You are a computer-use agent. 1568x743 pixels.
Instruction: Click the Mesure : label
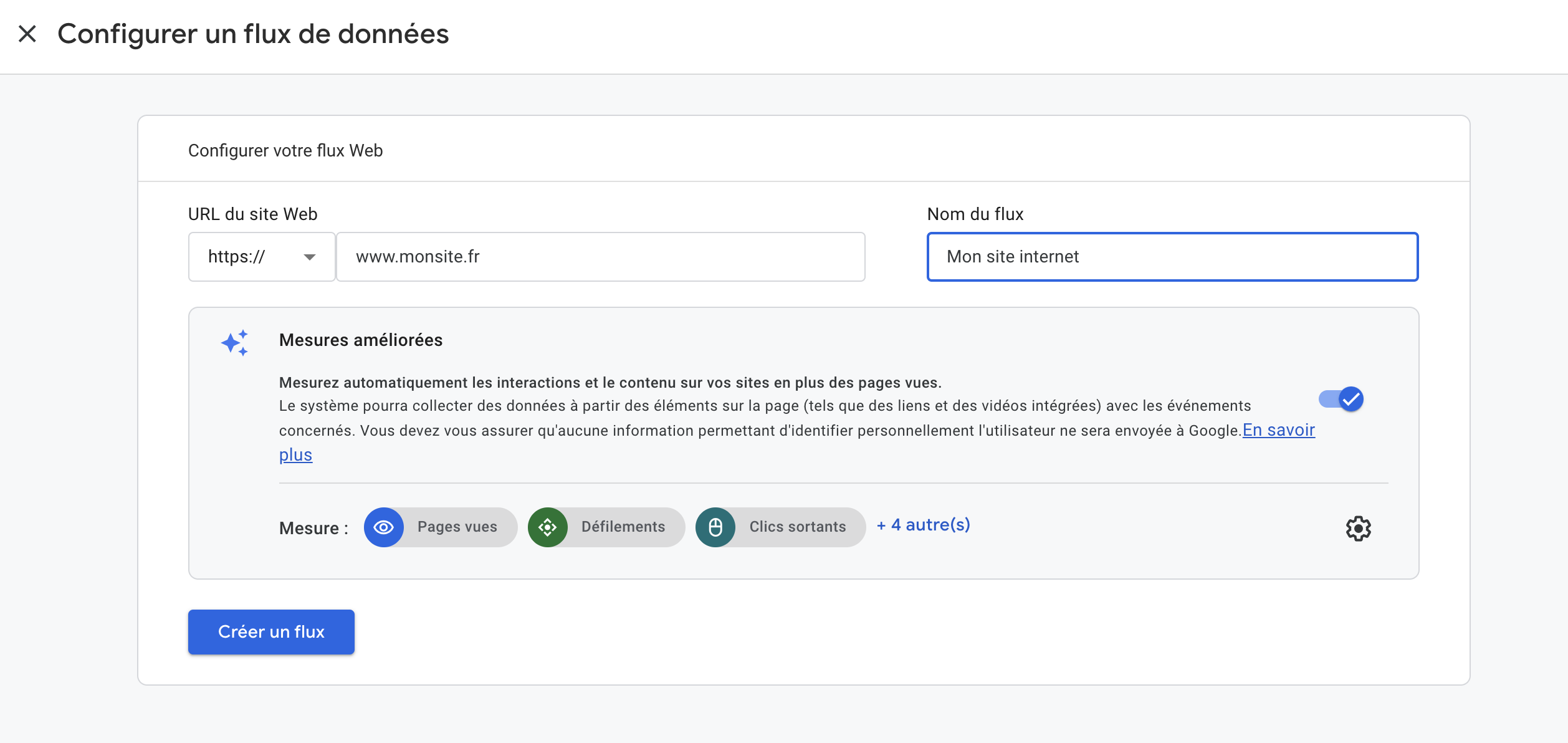(314, 528)
